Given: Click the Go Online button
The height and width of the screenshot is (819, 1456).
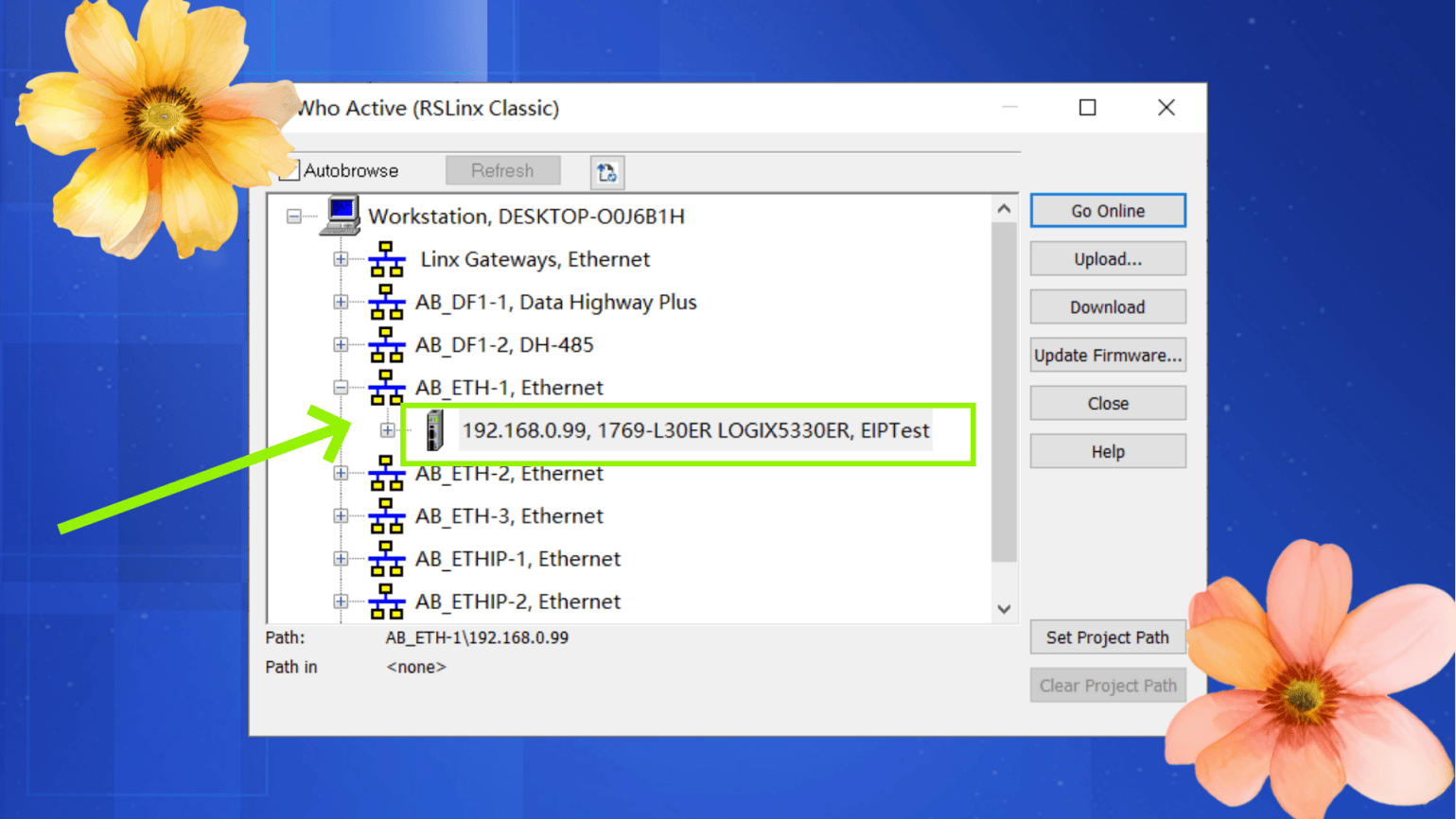Looking at the screenshot, I should [1108, 211].
